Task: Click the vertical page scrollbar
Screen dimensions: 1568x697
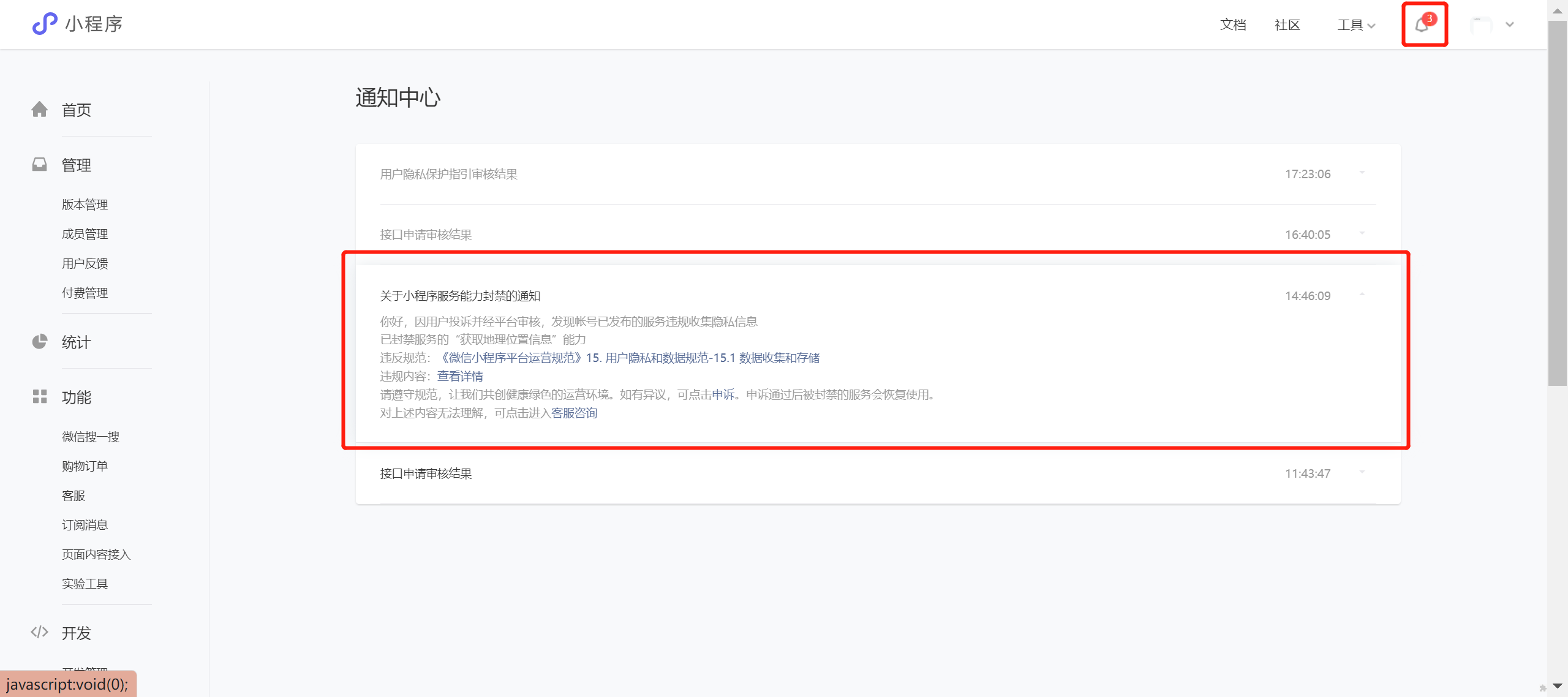Action: (1557, 202)
